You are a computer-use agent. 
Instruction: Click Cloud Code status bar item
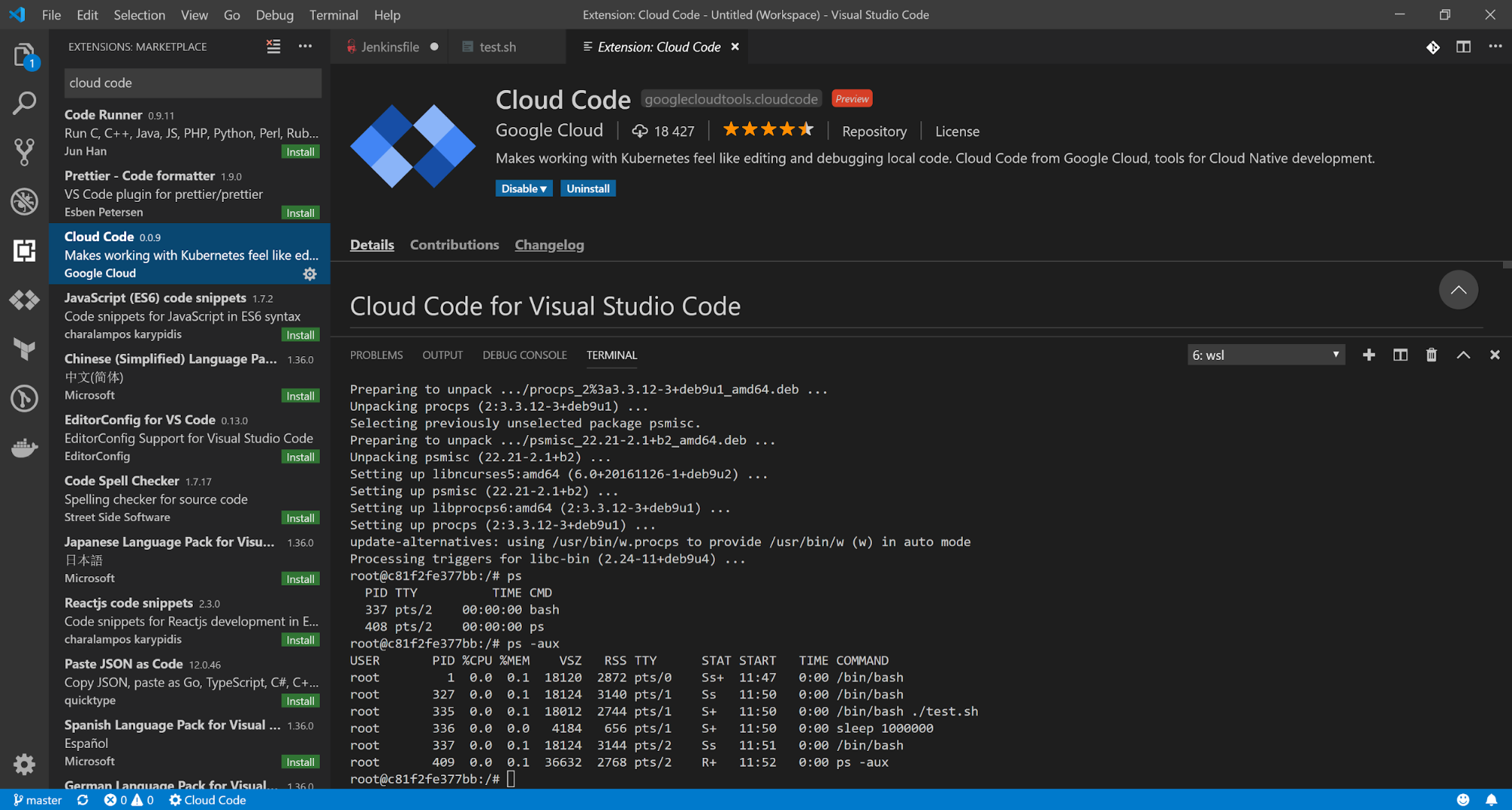pos(207,799)
